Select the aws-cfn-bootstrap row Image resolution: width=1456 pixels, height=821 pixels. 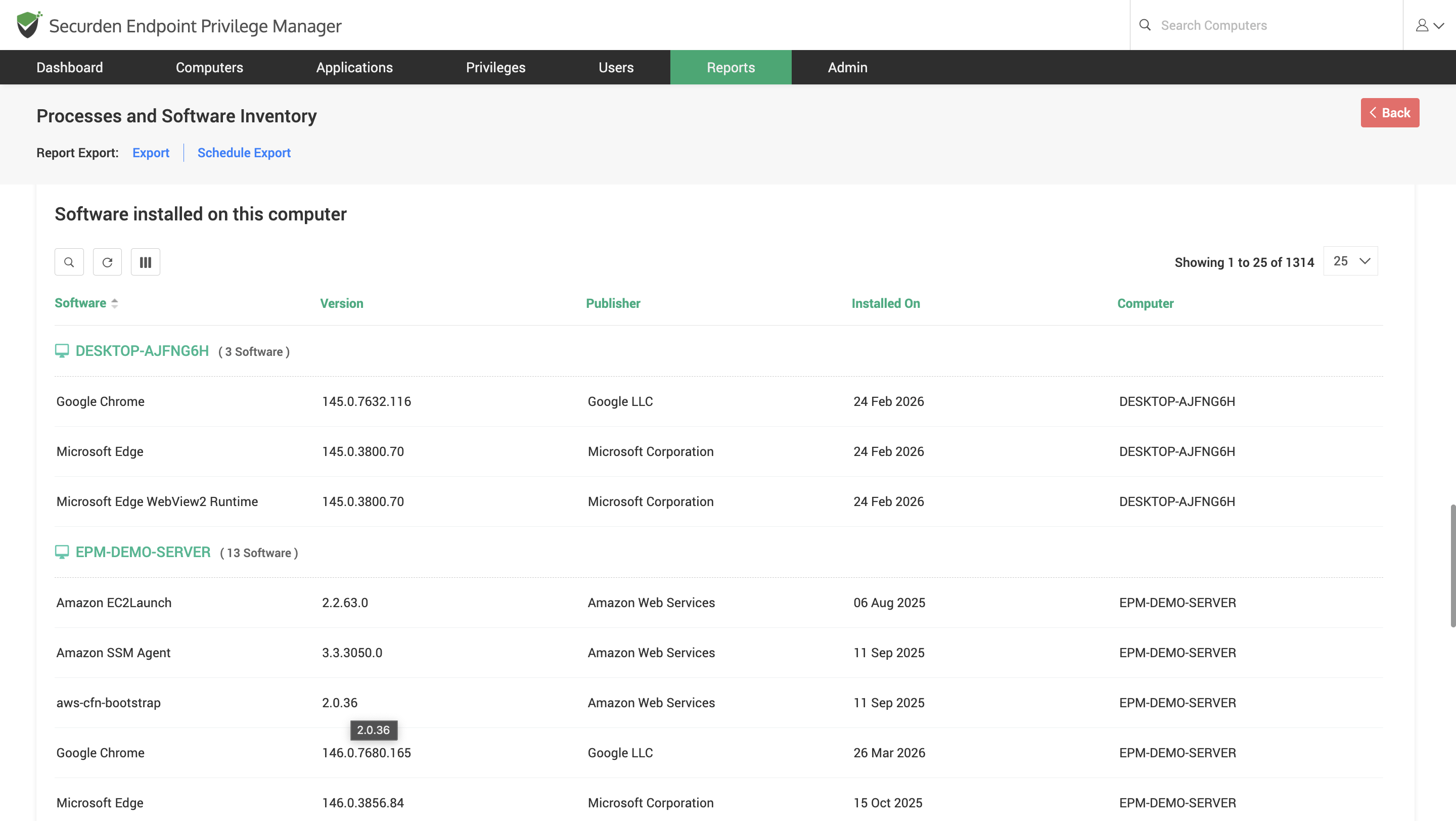[719, 703]
